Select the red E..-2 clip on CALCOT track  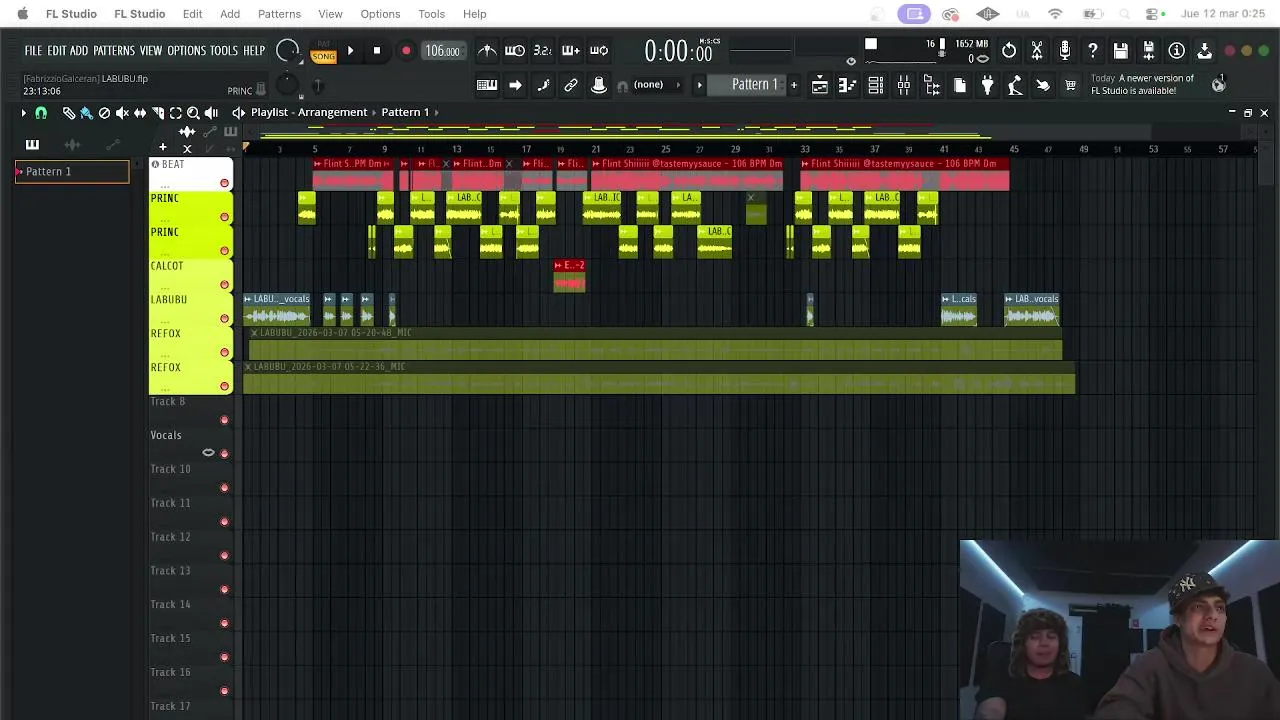(569, 276)
